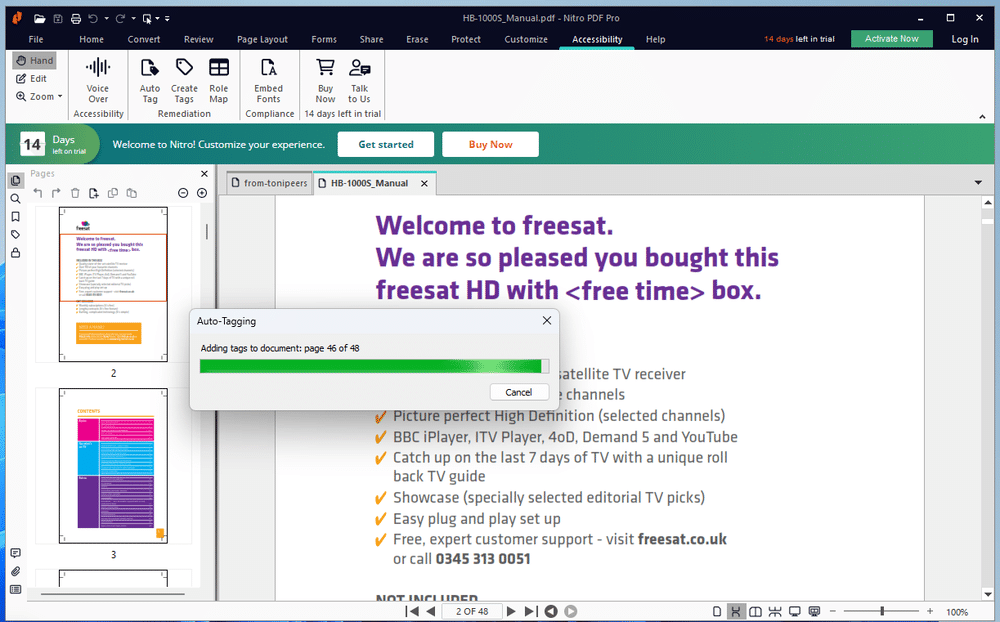Click the zoom slider handle

[x=884, y=610]
